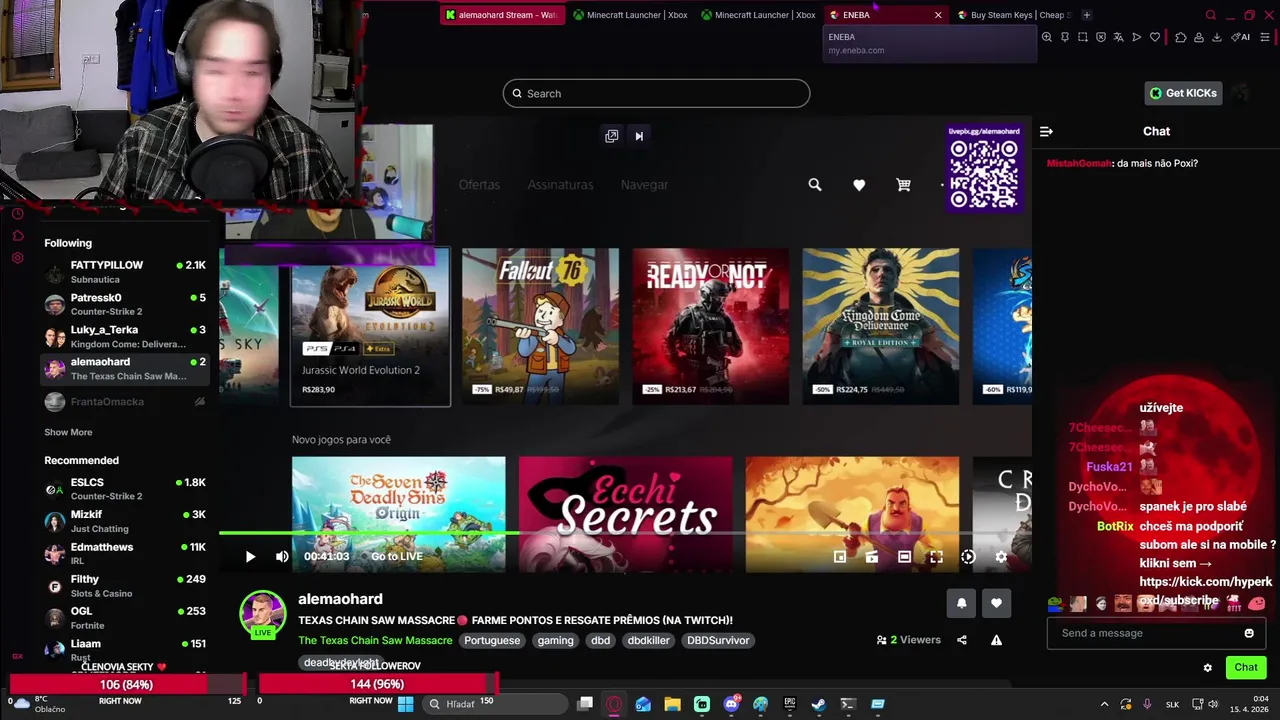Viewport: 1280px width, 720px height.
Task: Open recommended Filthy Slots & Casino channel
Action: click(124, 585)
